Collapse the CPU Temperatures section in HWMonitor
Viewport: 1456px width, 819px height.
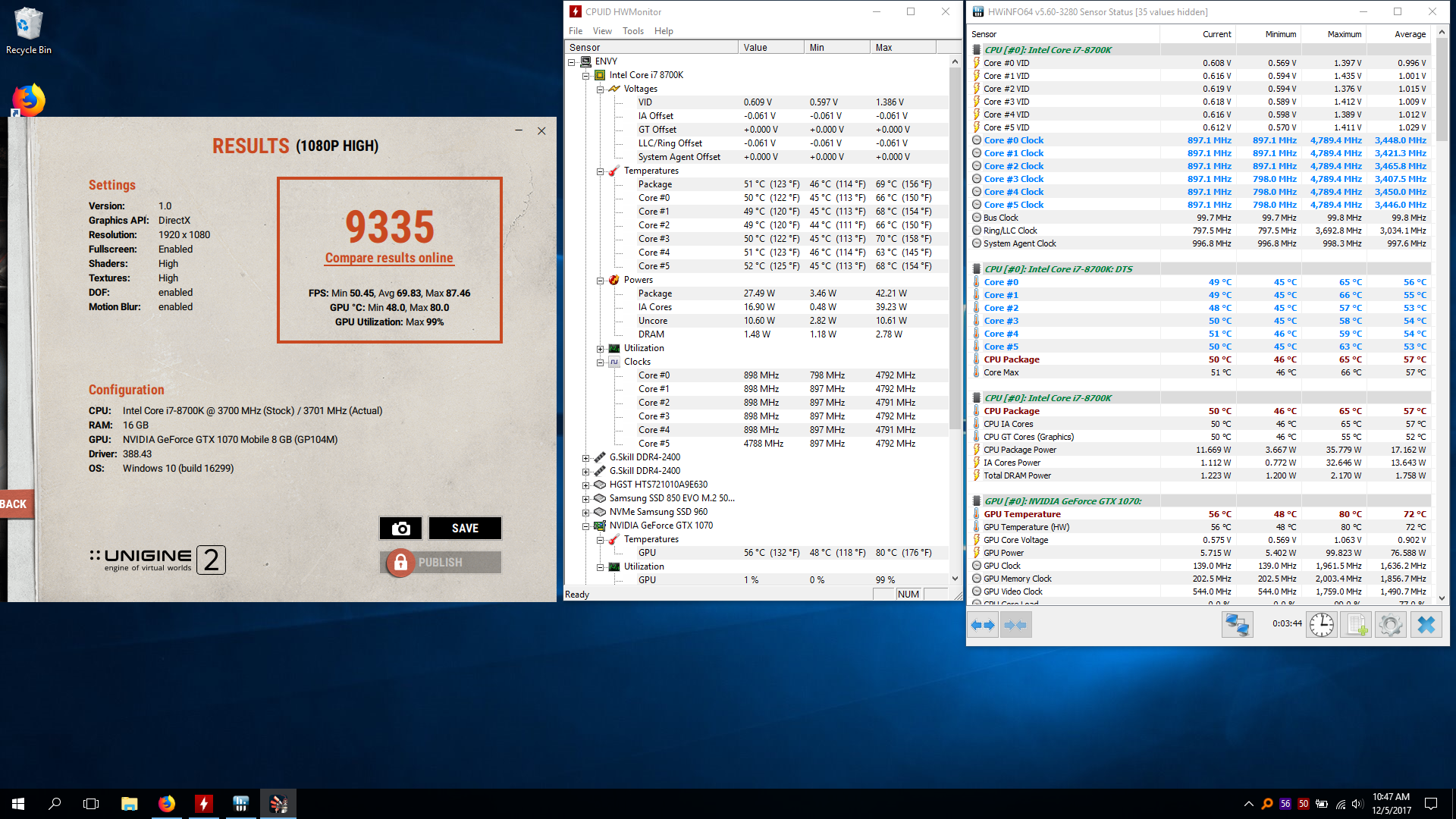600,171
